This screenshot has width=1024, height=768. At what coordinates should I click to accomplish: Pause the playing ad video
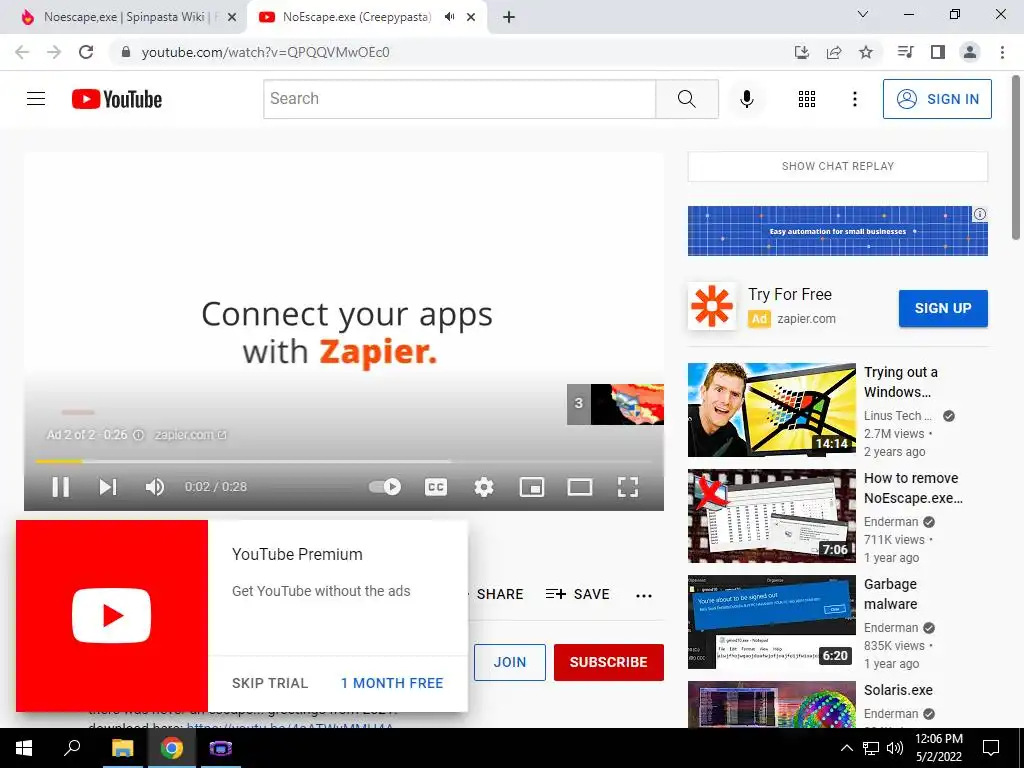(x=60, y=487)
